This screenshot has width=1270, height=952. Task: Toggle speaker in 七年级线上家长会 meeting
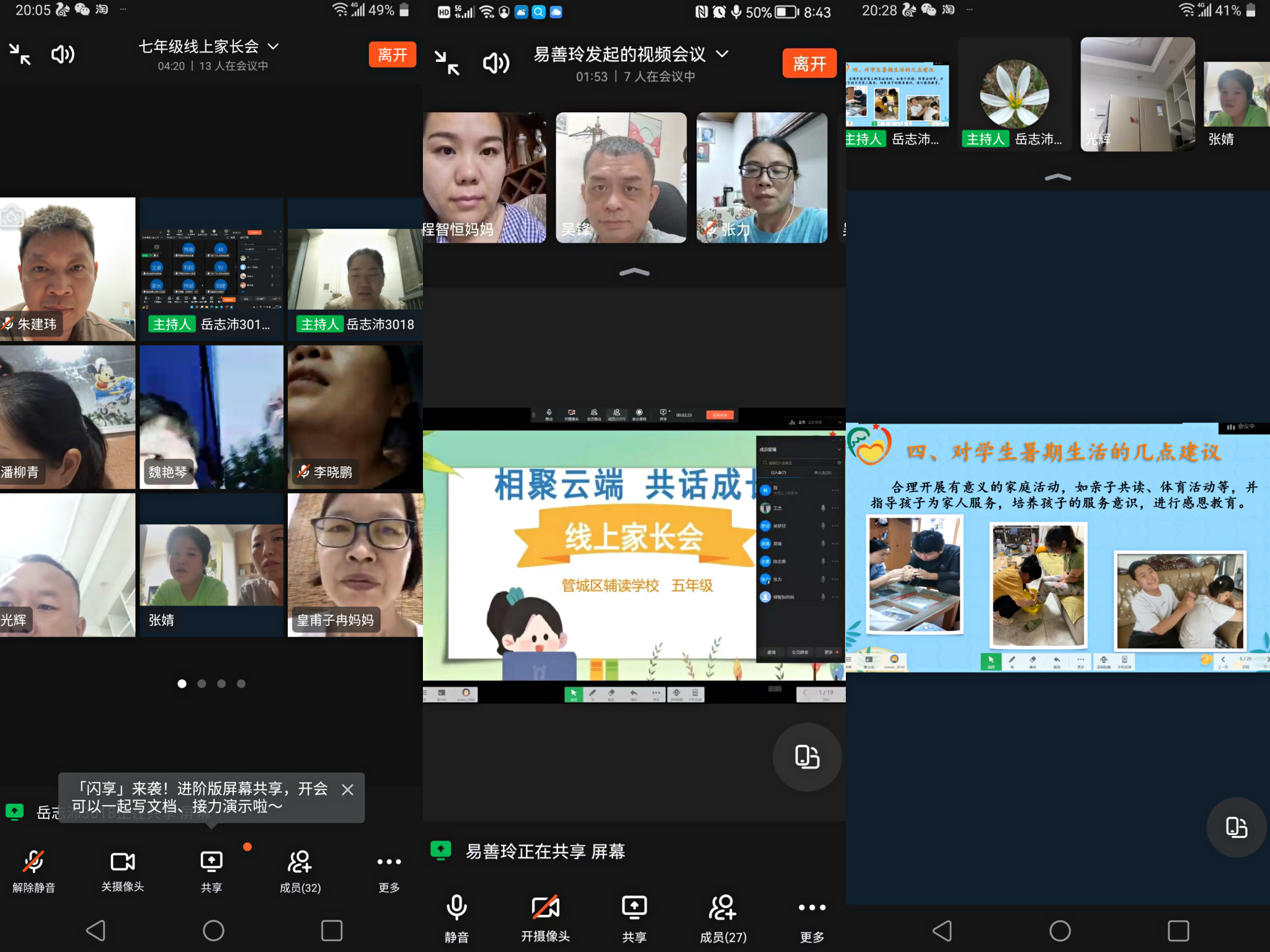point(63,55)
